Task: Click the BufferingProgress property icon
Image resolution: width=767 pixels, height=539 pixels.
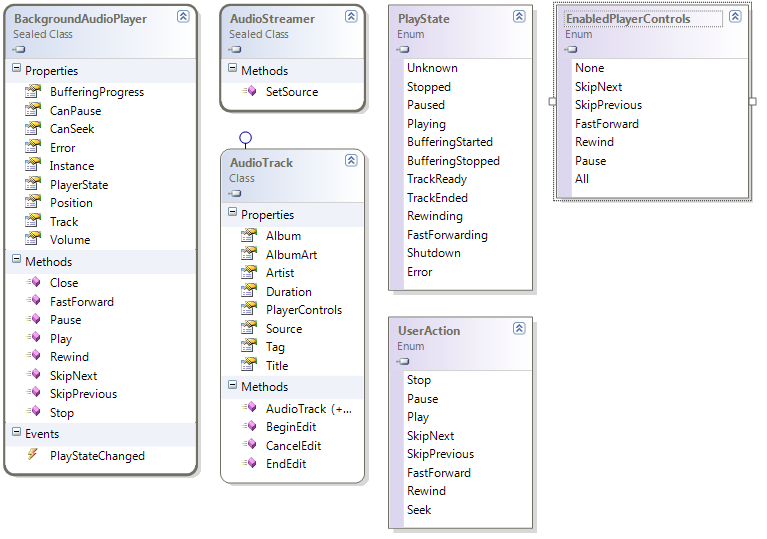Action: [33, 91]
